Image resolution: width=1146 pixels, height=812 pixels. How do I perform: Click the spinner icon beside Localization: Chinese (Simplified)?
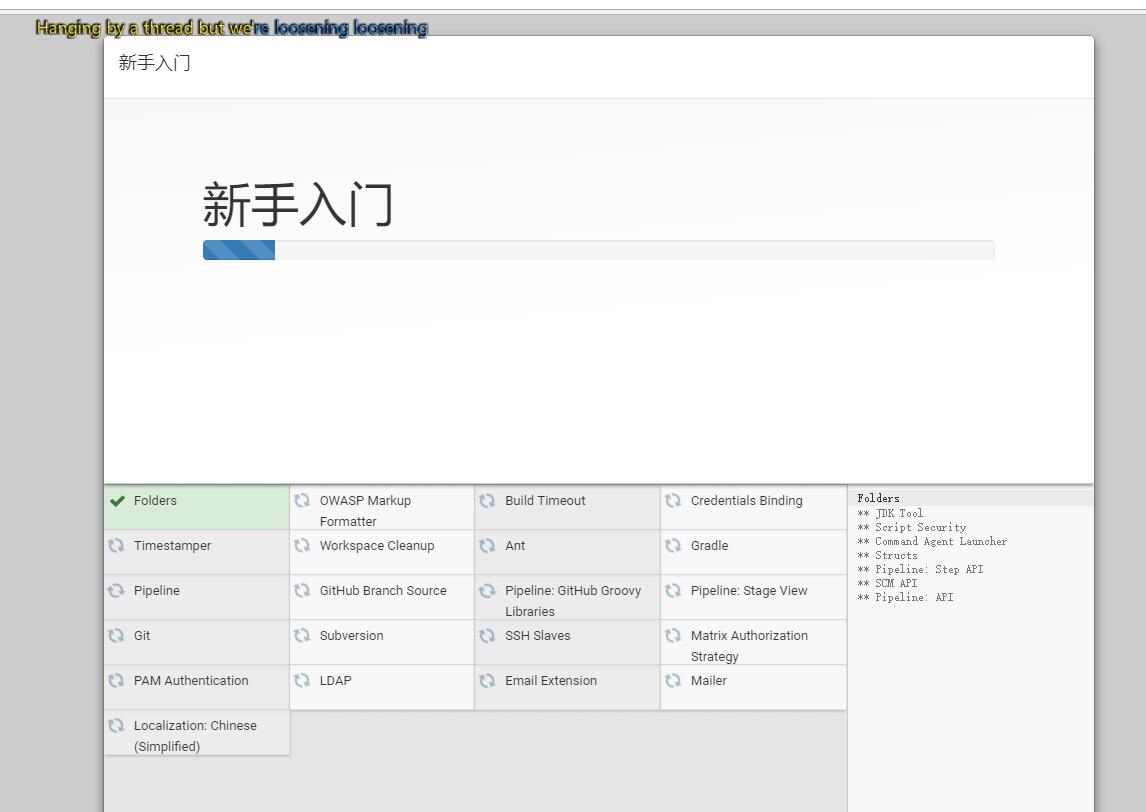[x=116, y=725]
